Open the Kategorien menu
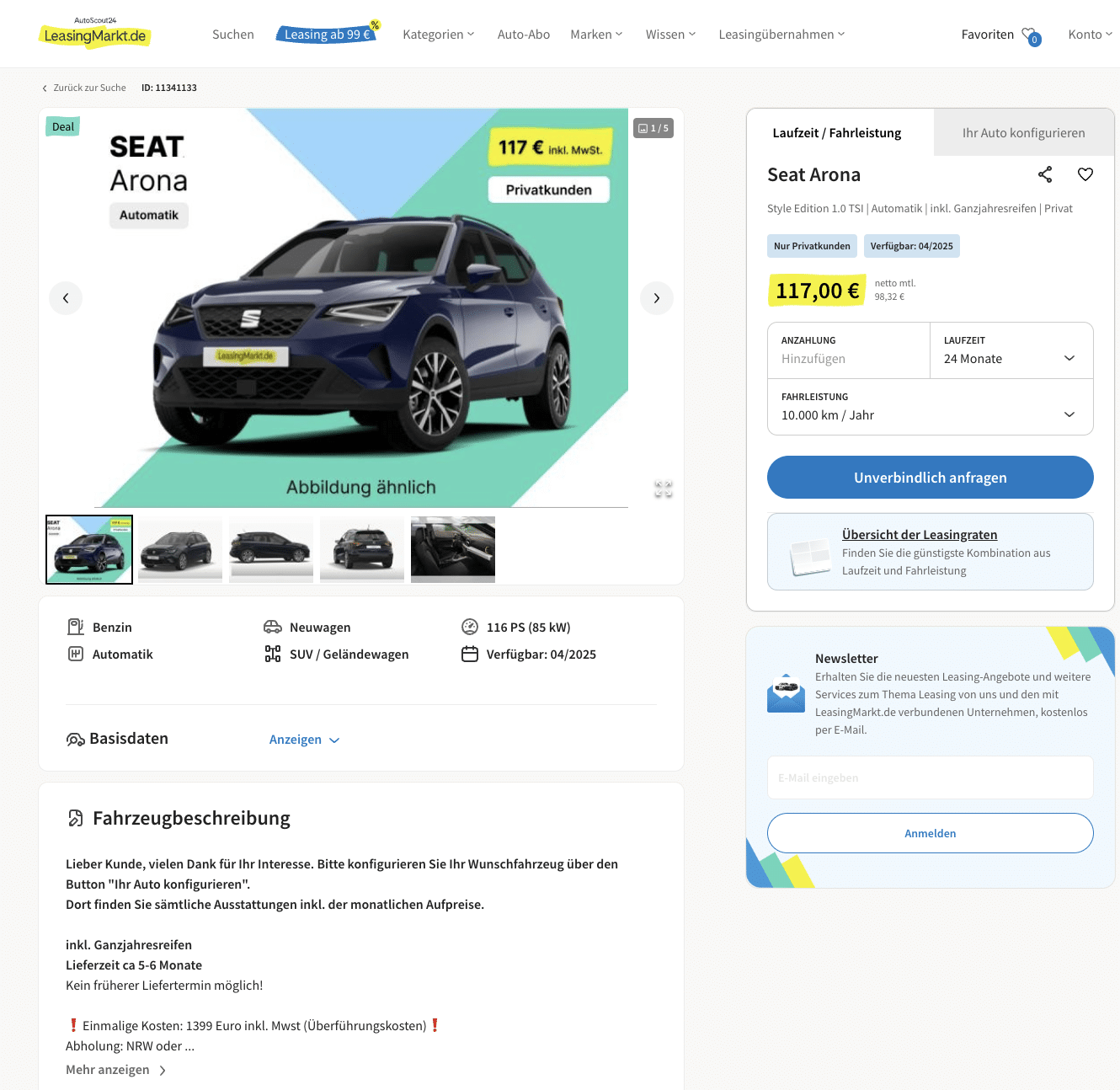1120x1090 pixels. 439,35
